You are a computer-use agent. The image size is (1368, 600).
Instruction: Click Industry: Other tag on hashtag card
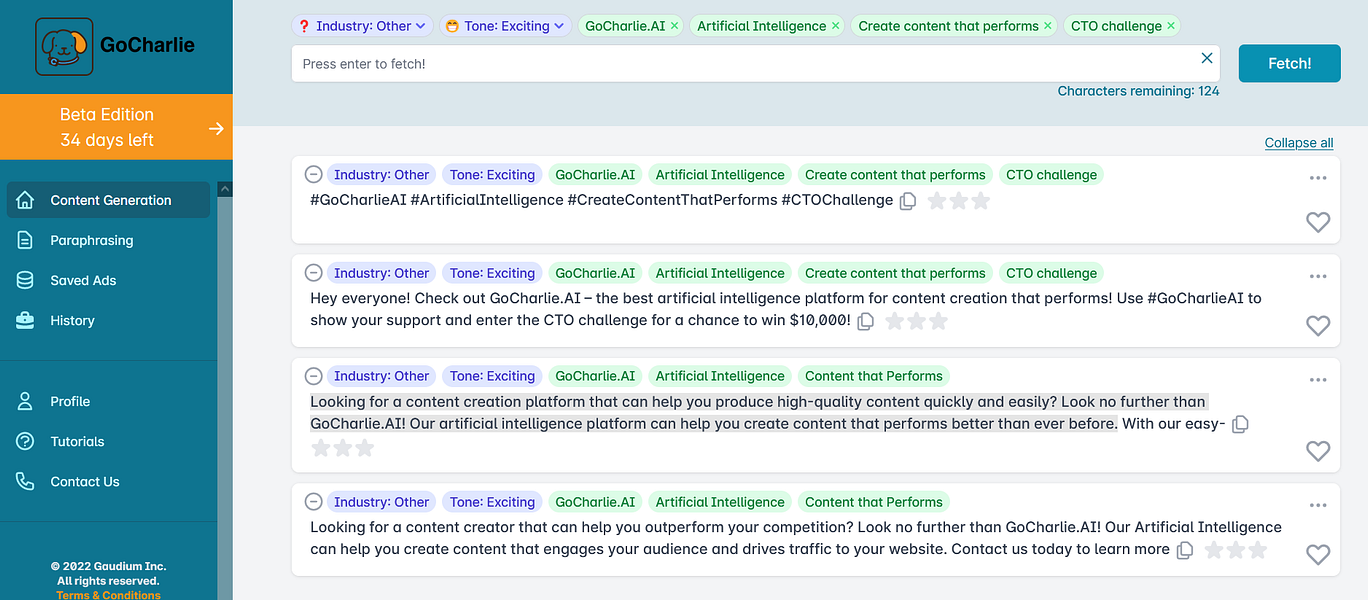[x=381, y=174]
